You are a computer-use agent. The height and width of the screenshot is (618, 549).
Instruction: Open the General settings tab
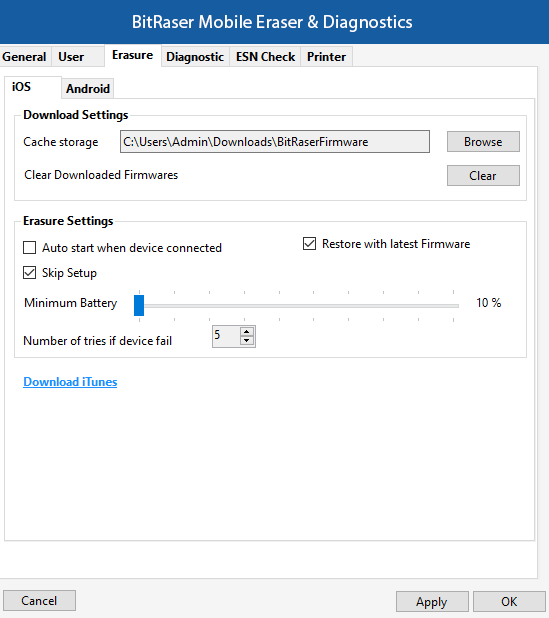(25, 57)
